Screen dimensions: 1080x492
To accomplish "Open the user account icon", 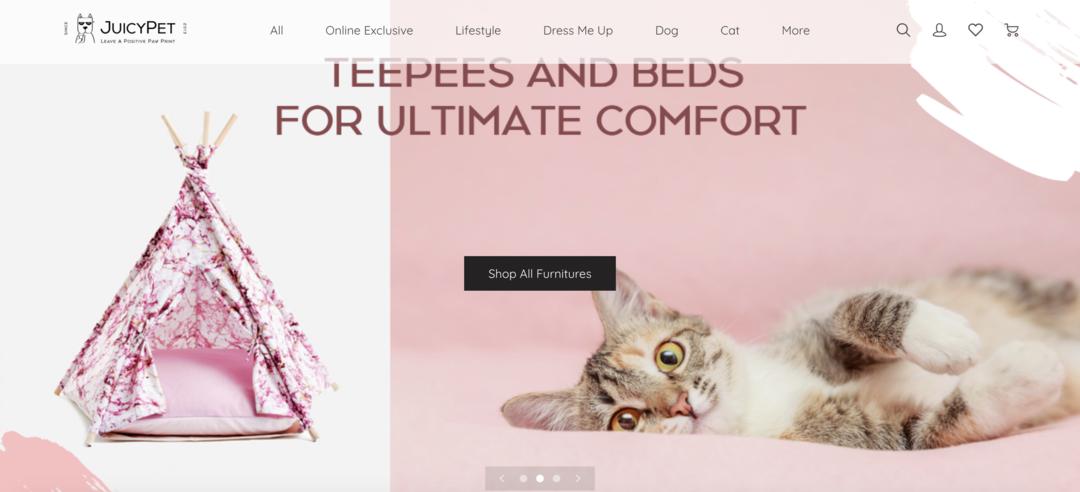I will click(939, 30).
